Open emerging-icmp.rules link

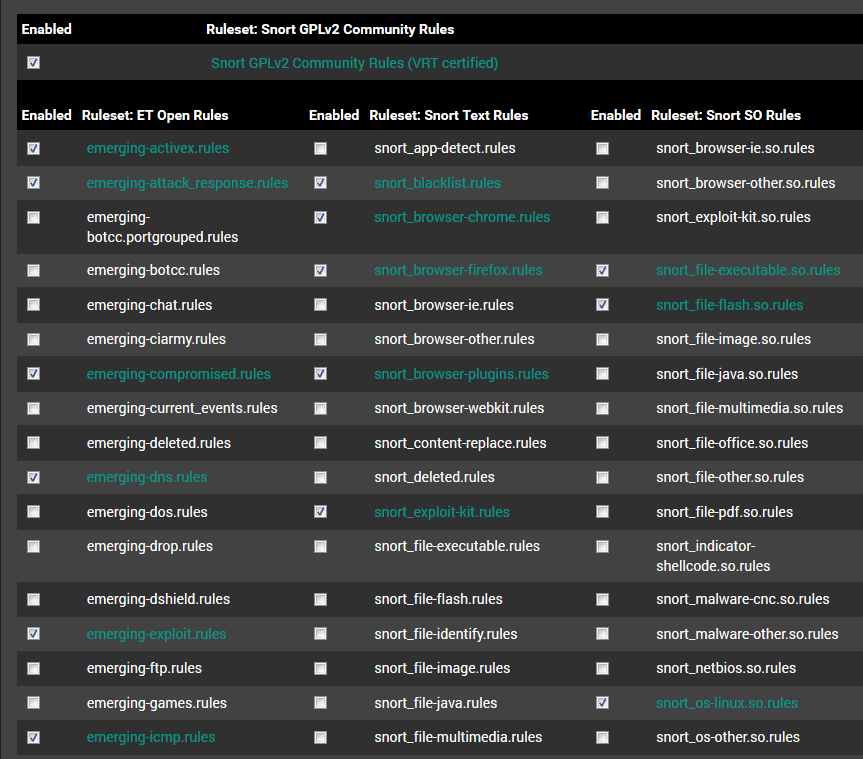click(151, 737)
